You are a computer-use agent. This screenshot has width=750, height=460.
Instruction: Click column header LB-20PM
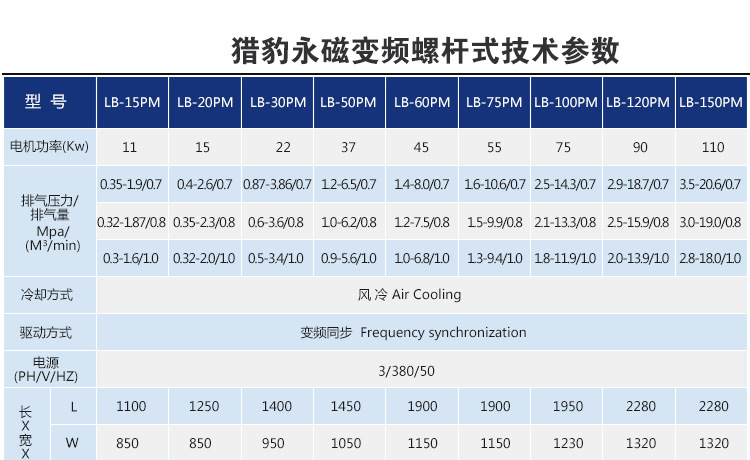pyautogui.click(x=205, y=102)
